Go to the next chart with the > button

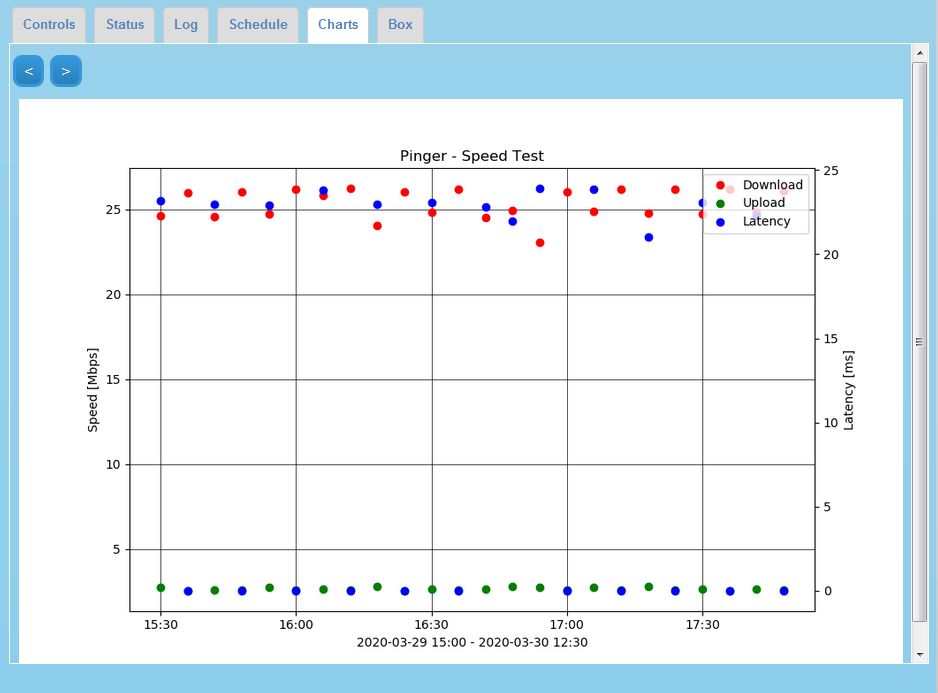[66, 71]
